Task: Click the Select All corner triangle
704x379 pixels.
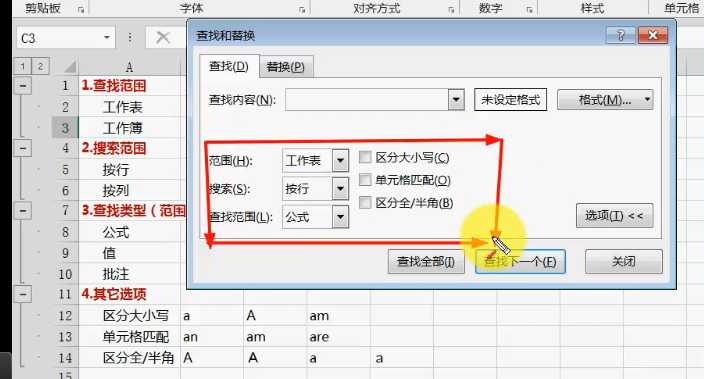Action: (x=69, y=67)
